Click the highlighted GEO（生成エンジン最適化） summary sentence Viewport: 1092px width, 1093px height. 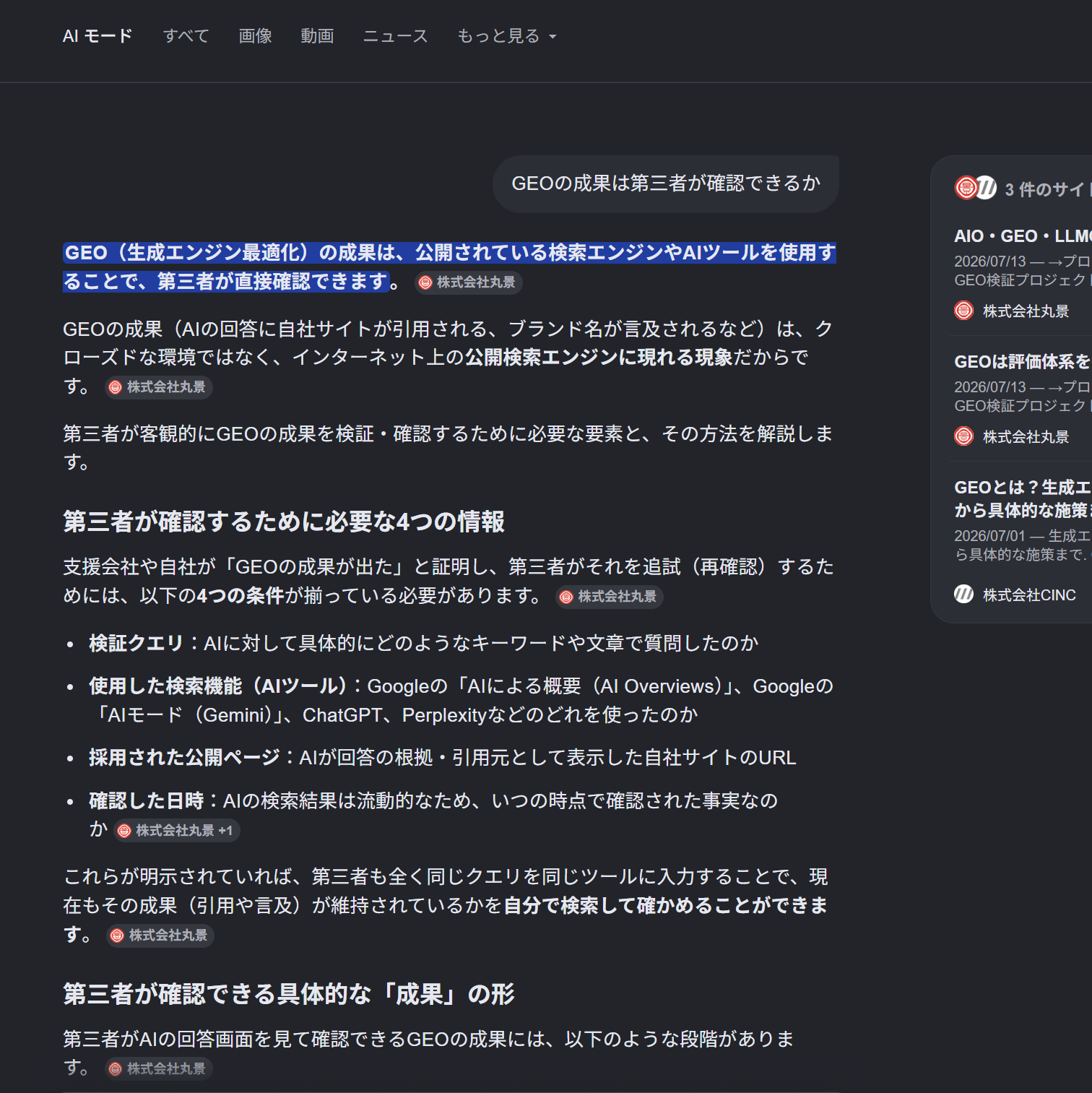pyautogui.click(x=449, y=267)
